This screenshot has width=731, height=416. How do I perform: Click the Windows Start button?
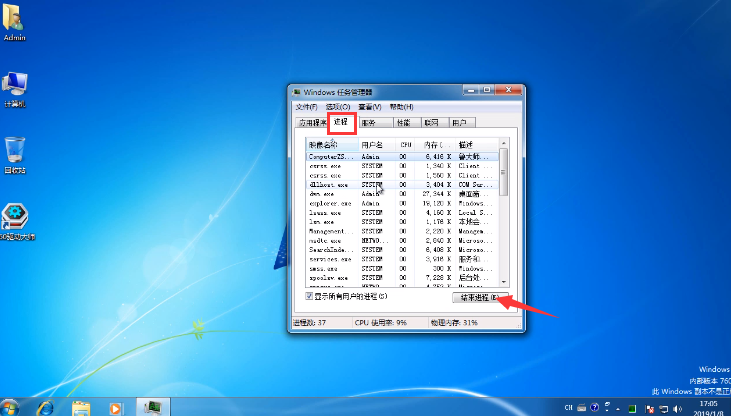coord(11,407)
